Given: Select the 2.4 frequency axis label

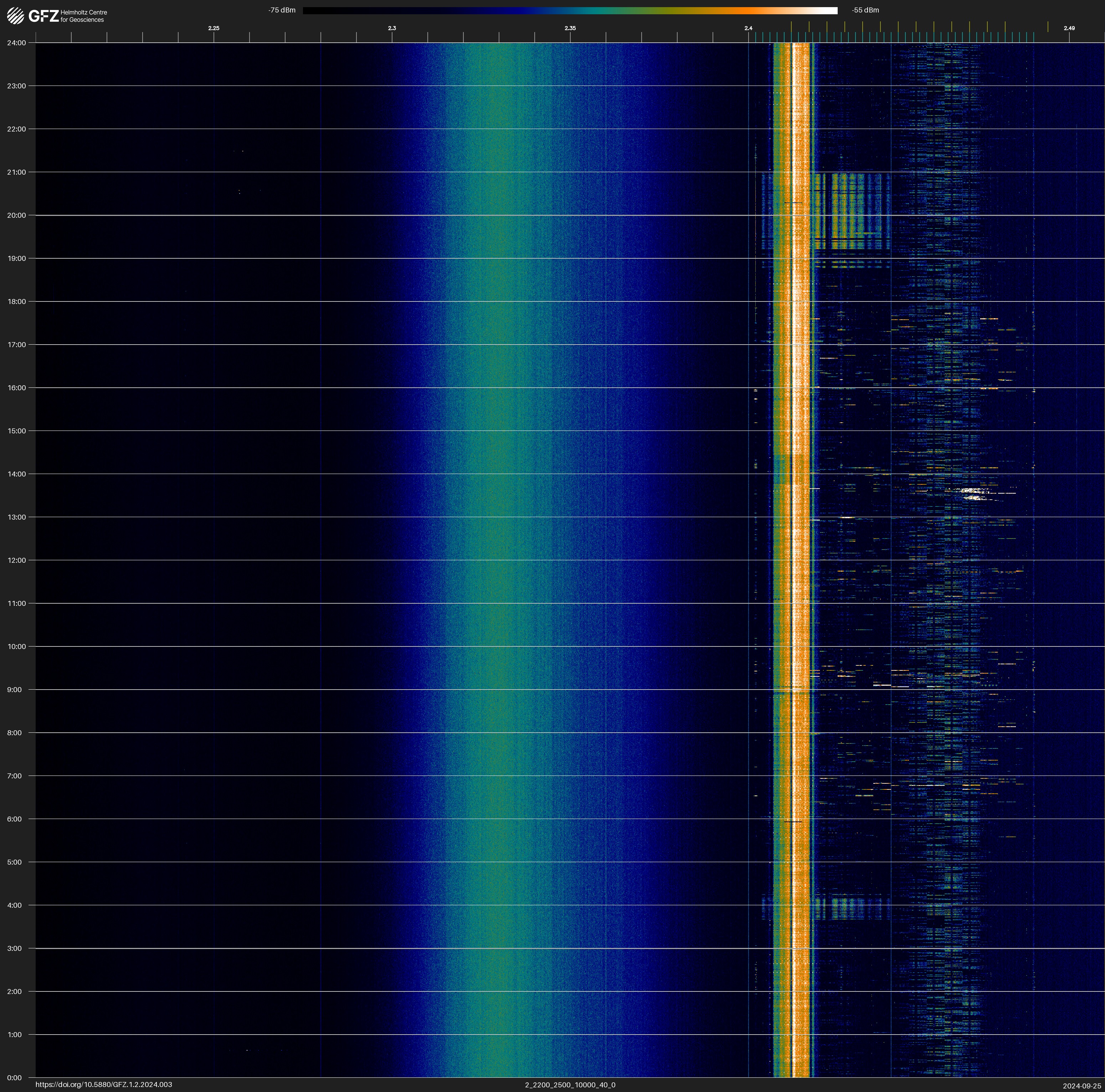Looking at the screenshot, I should coord(748,28).
